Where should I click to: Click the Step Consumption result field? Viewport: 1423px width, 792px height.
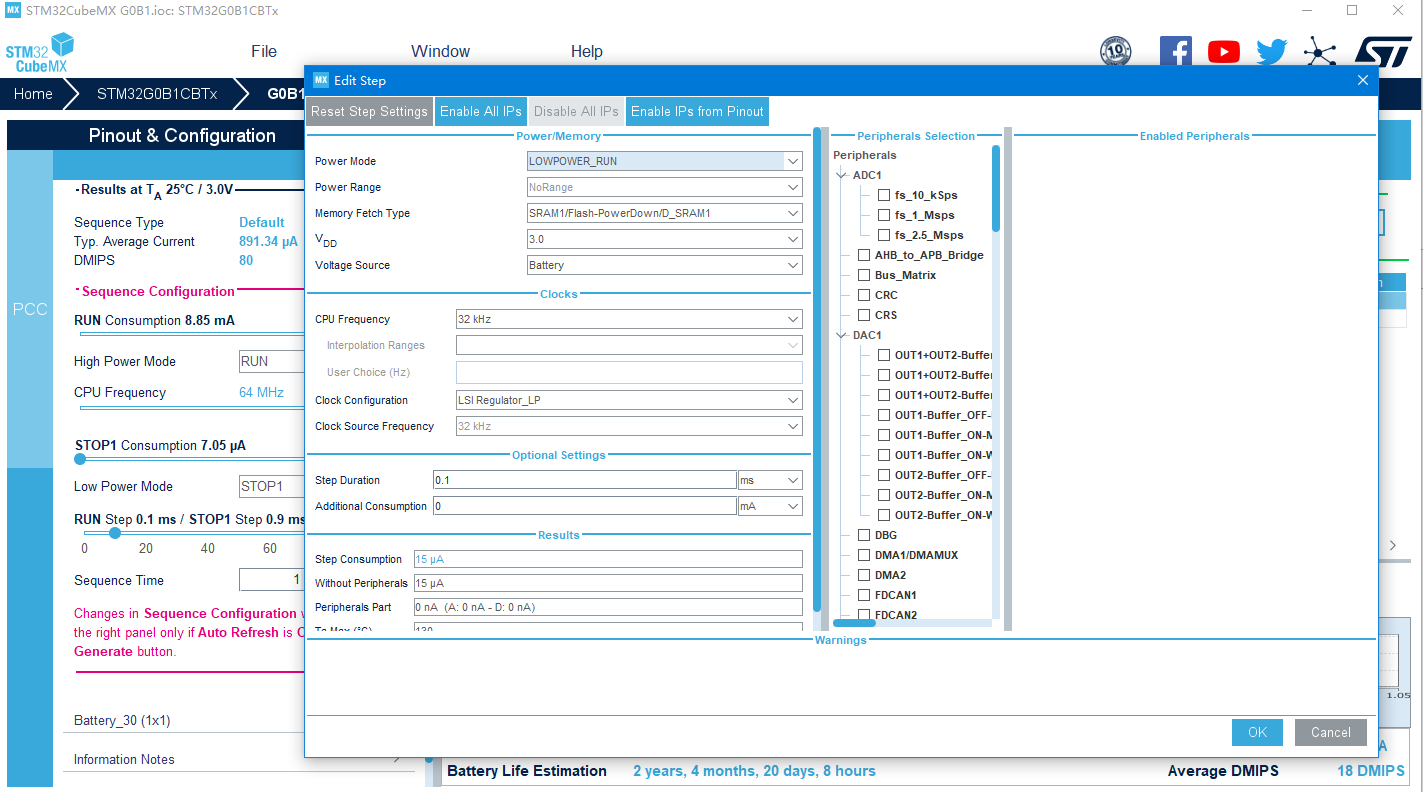pos(607,559)
